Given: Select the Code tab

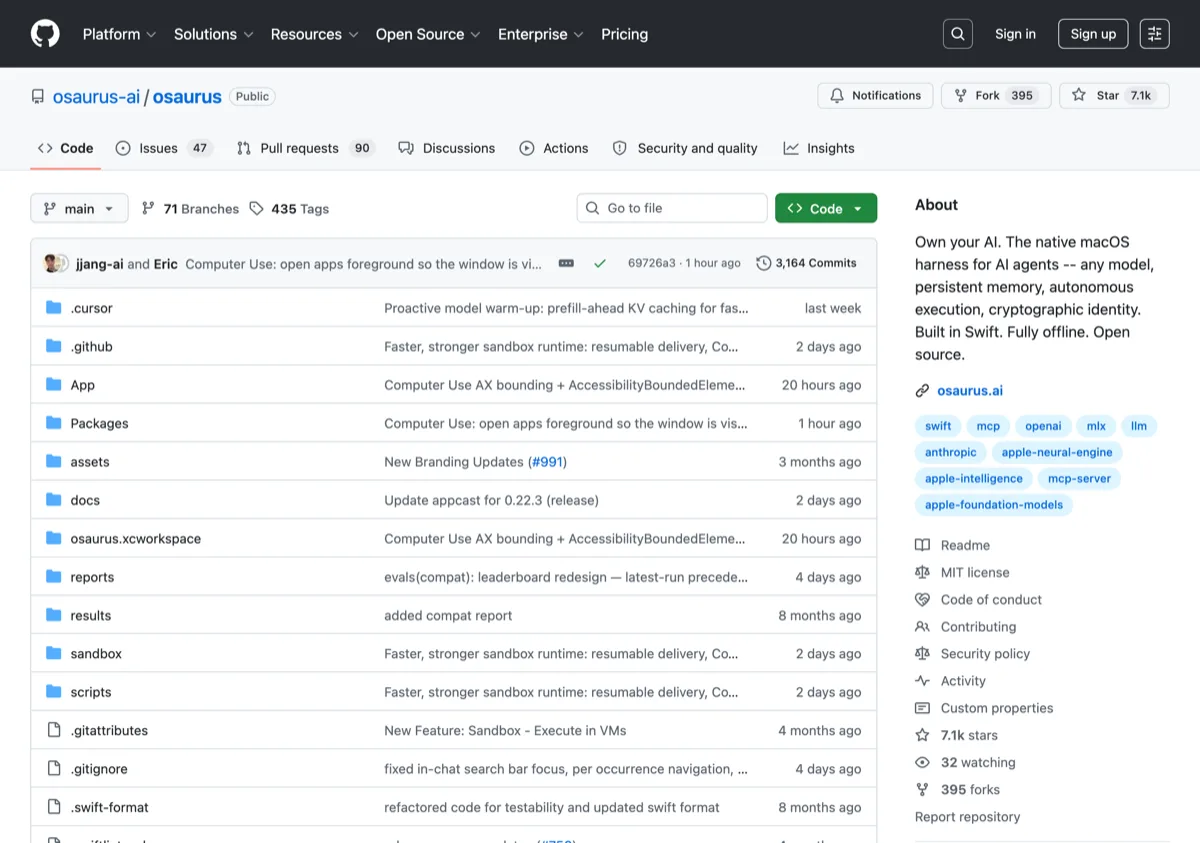Looking at the screenshot, I should [66, 148].
